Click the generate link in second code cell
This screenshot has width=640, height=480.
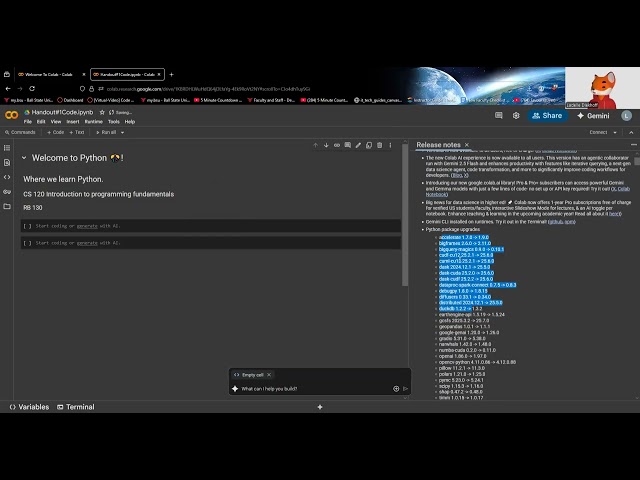87,243
